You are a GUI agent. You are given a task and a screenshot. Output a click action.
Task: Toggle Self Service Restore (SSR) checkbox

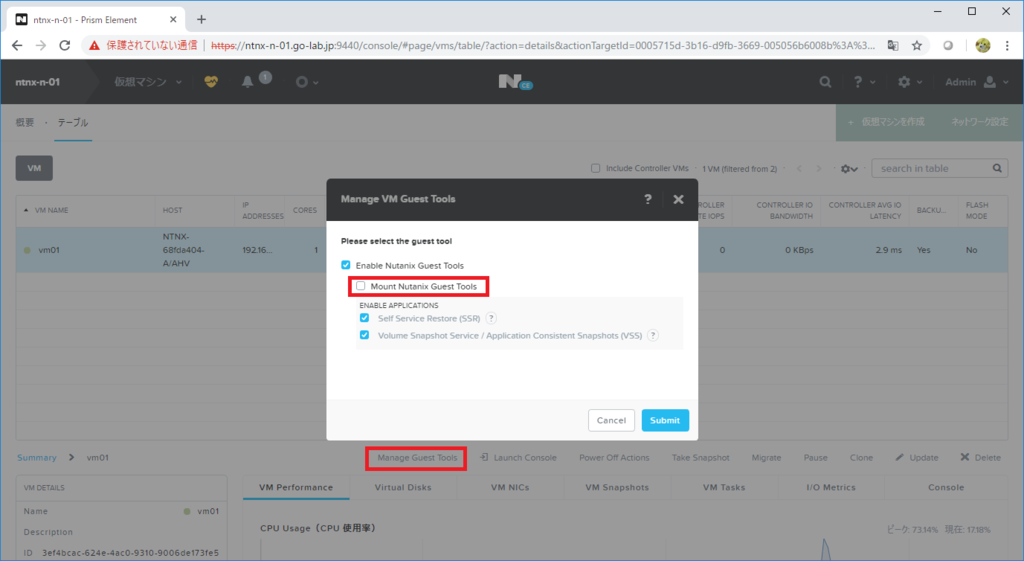click(x=364, y=317)
